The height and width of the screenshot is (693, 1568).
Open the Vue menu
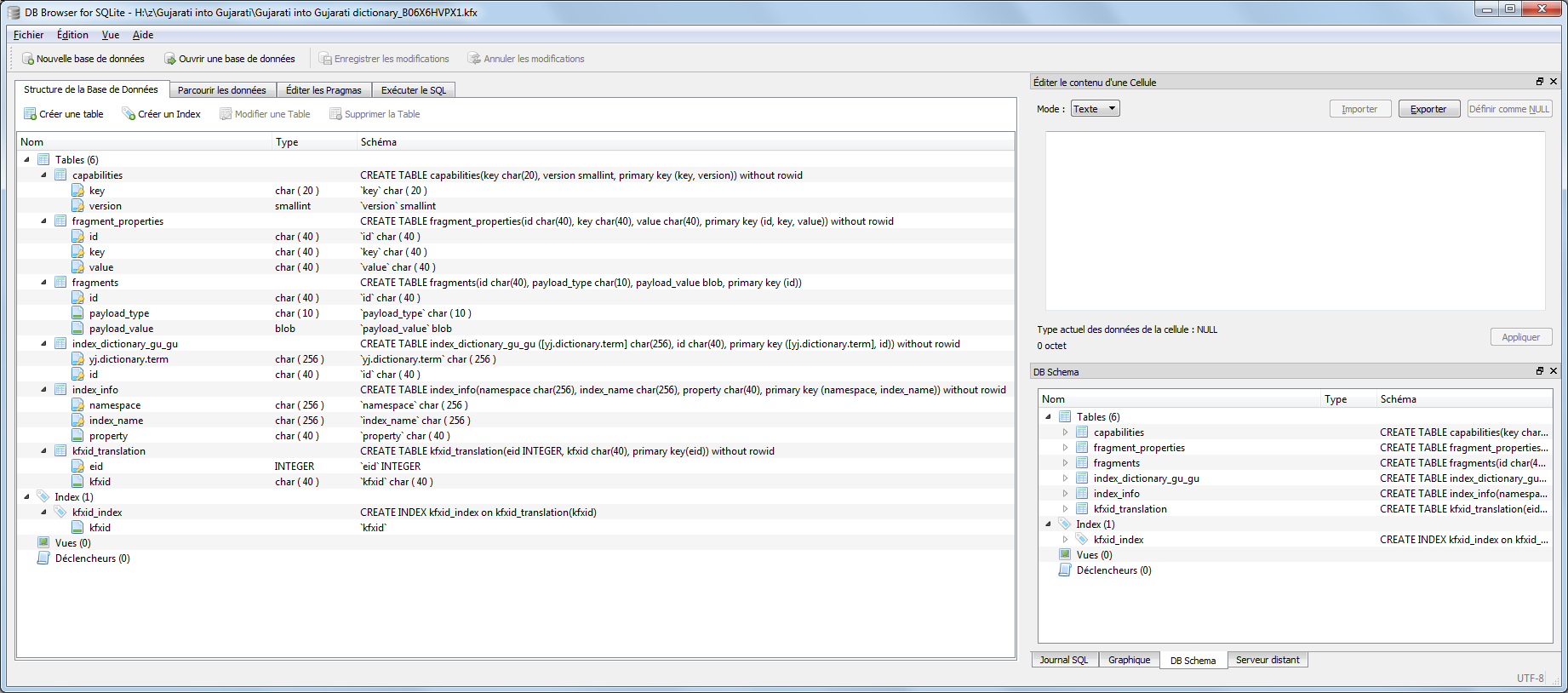[111, 35]
